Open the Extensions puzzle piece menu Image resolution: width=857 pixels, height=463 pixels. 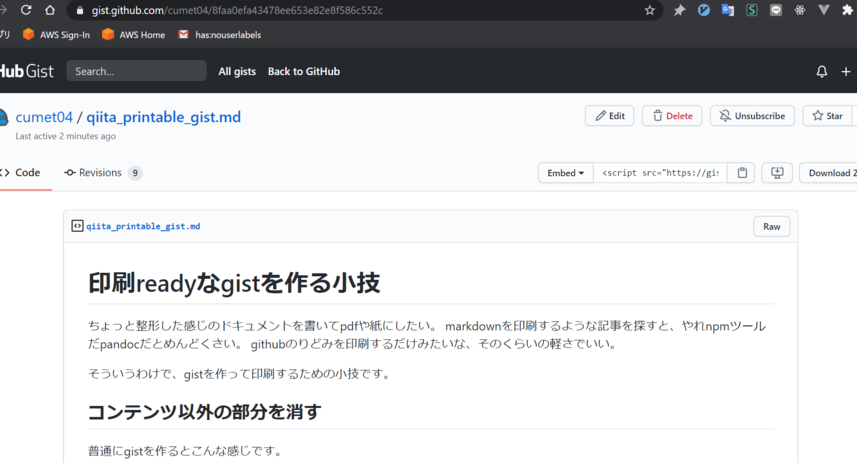847,10
